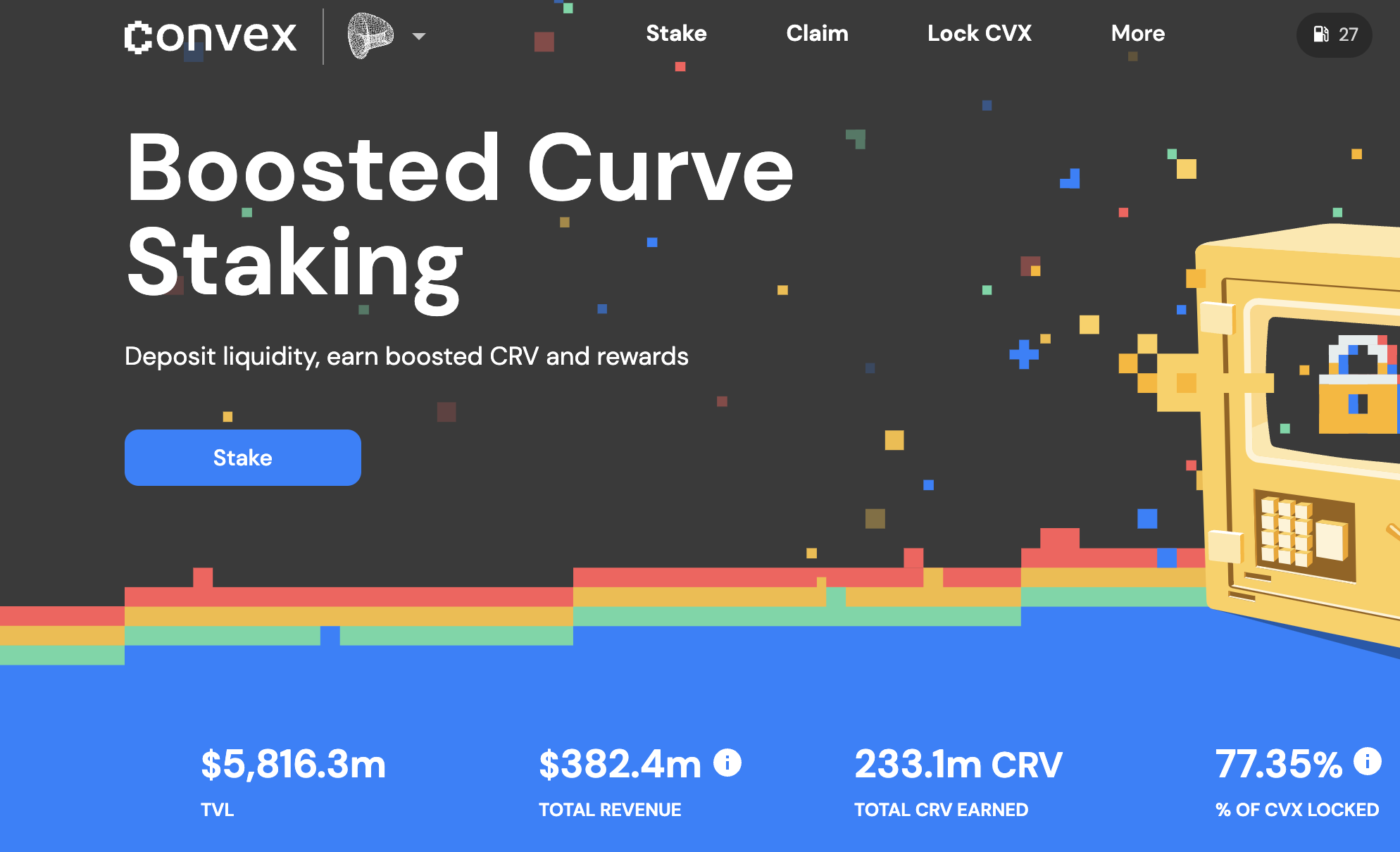Click the blue Stake button
Image resolution: width=1400 pixels, height=852 pixels.
[243, 458]
